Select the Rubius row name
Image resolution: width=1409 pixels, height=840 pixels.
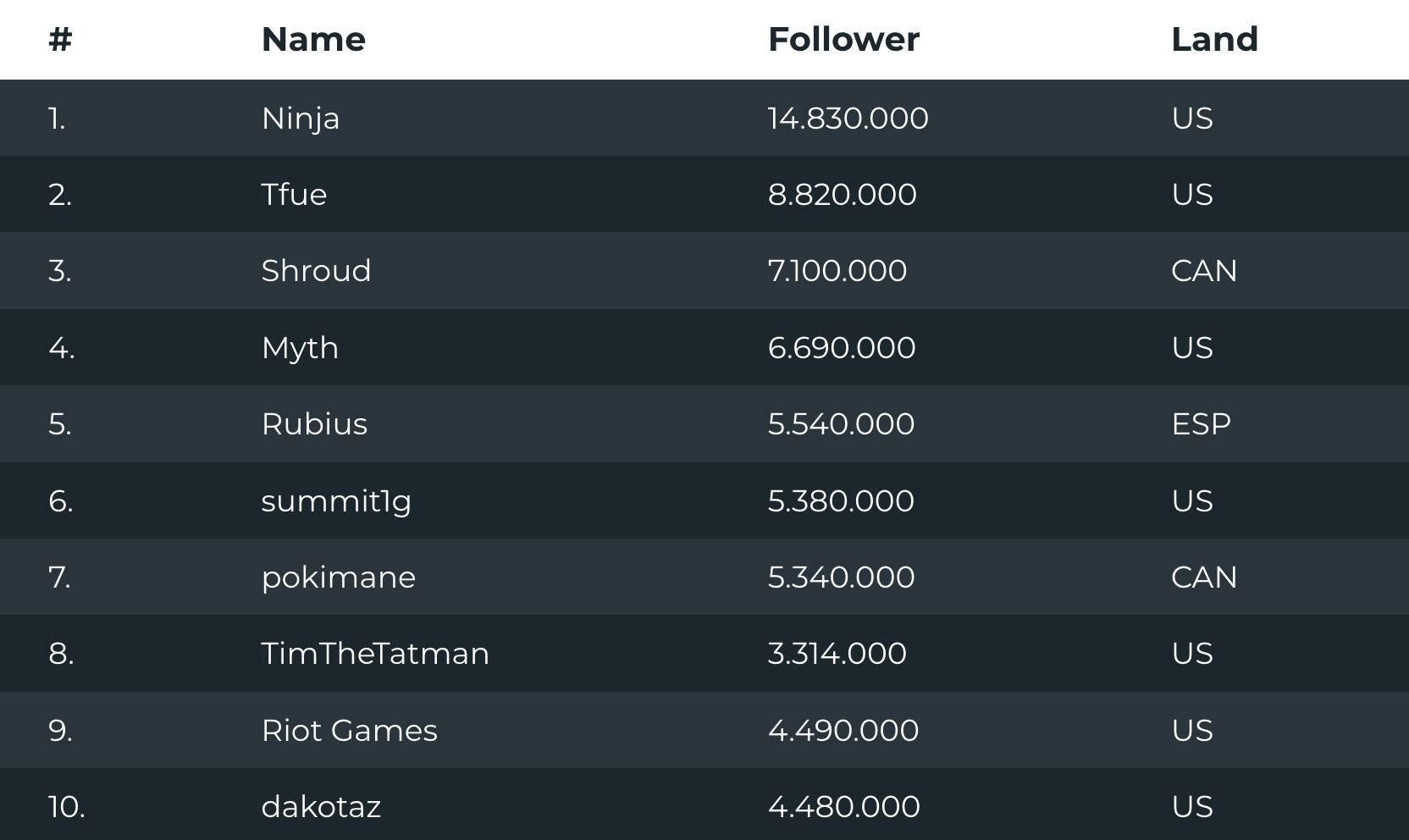314,423
